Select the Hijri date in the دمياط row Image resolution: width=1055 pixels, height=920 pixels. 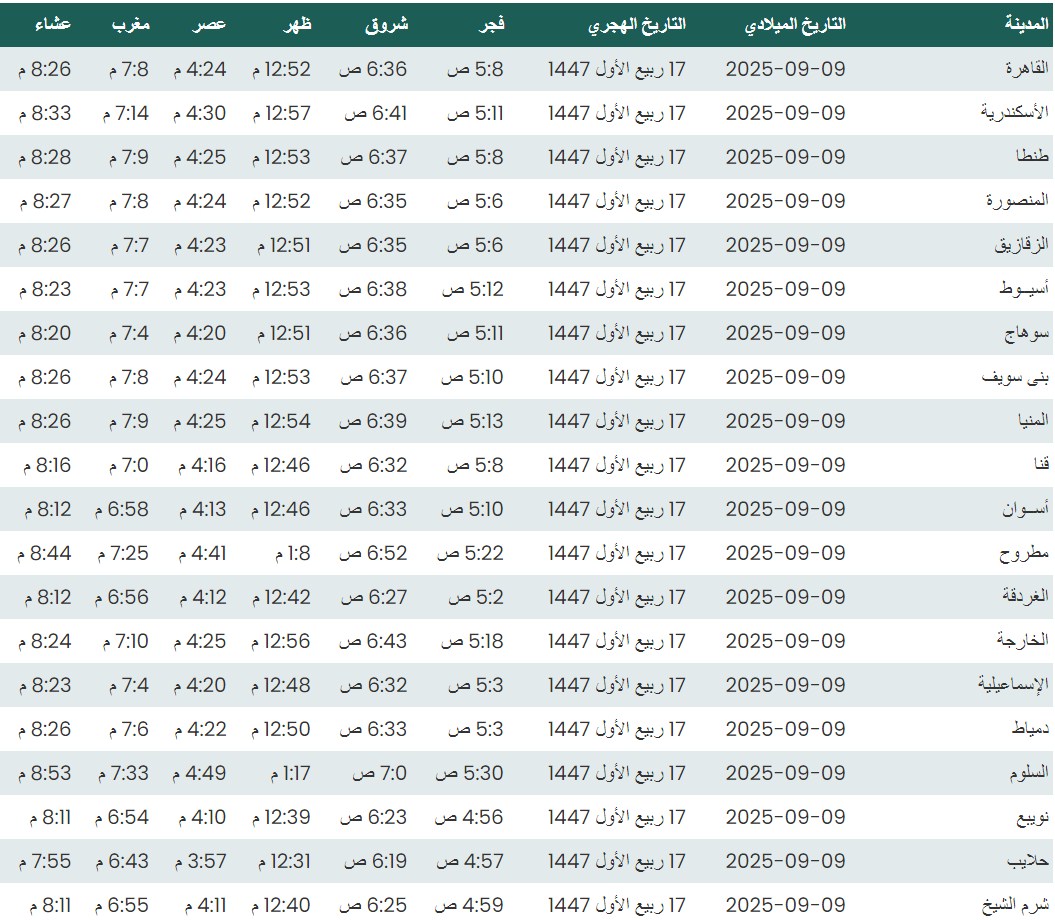(617, 729)
